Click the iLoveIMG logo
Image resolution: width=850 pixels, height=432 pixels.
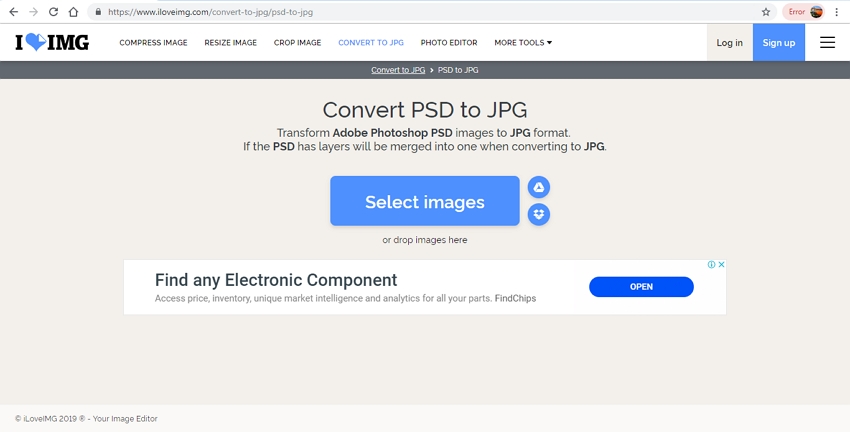pos(52,43)
